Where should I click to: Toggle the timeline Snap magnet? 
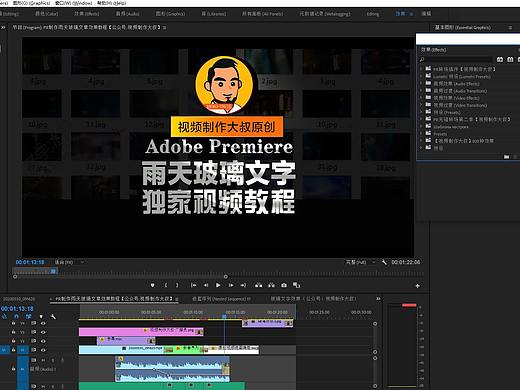[16, 316]
